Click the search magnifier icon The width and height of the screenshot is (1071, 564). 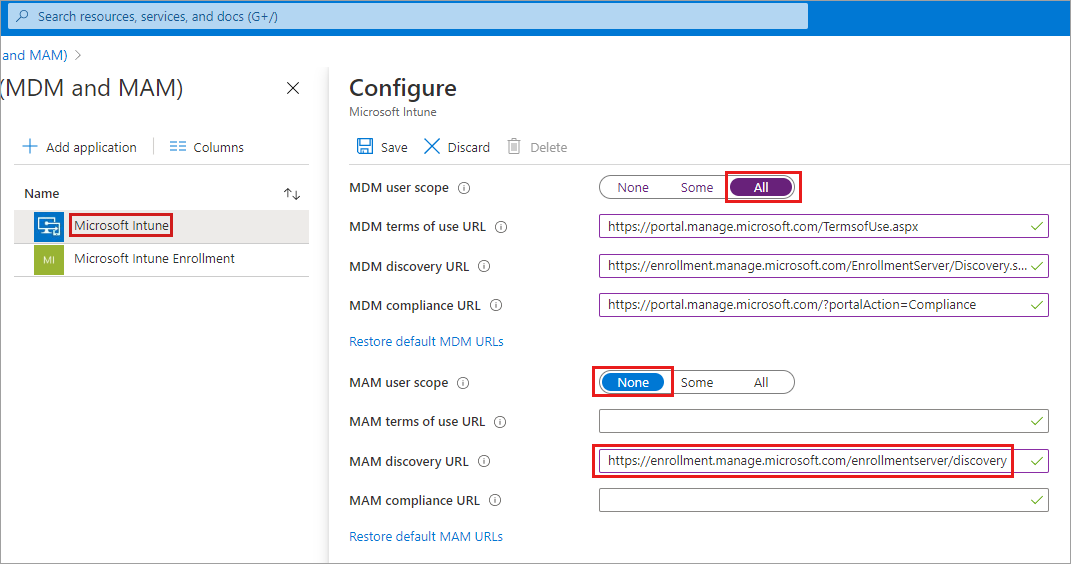(x=23, y=16)
